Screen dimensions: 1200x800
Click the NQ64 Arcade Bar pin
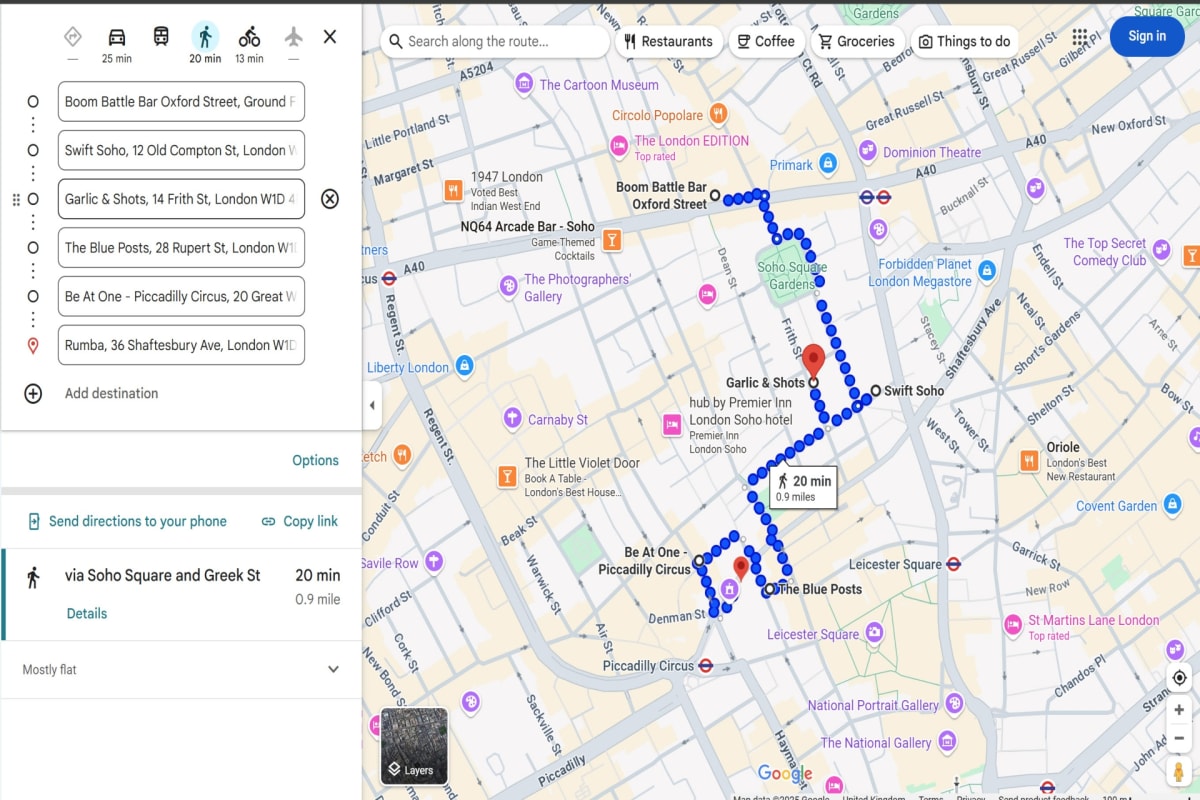pyautogui.click(x=611, y=239)
